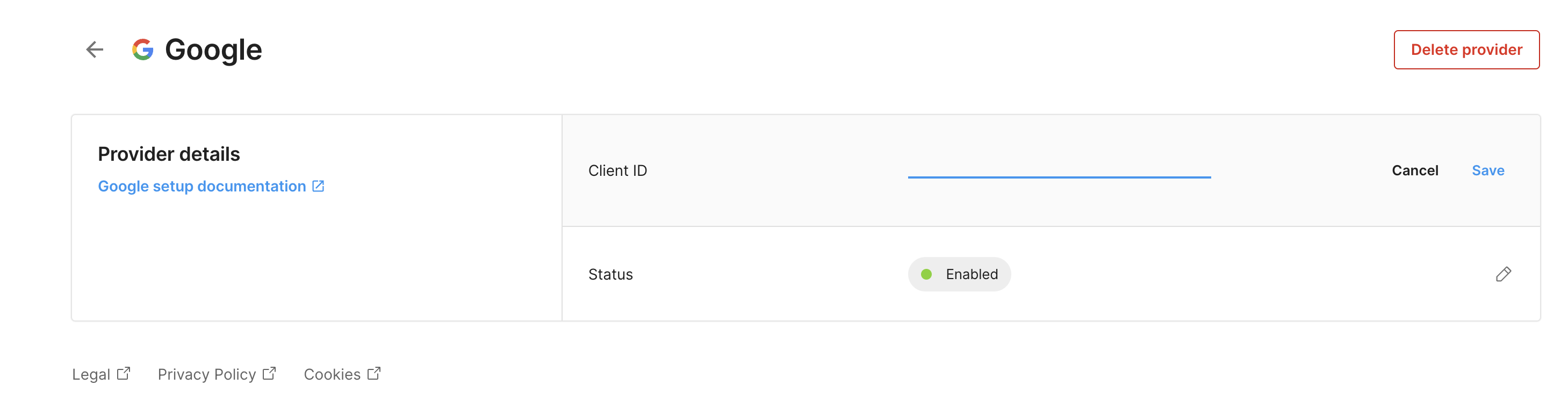Click the Google provider logo

[142, 49]
